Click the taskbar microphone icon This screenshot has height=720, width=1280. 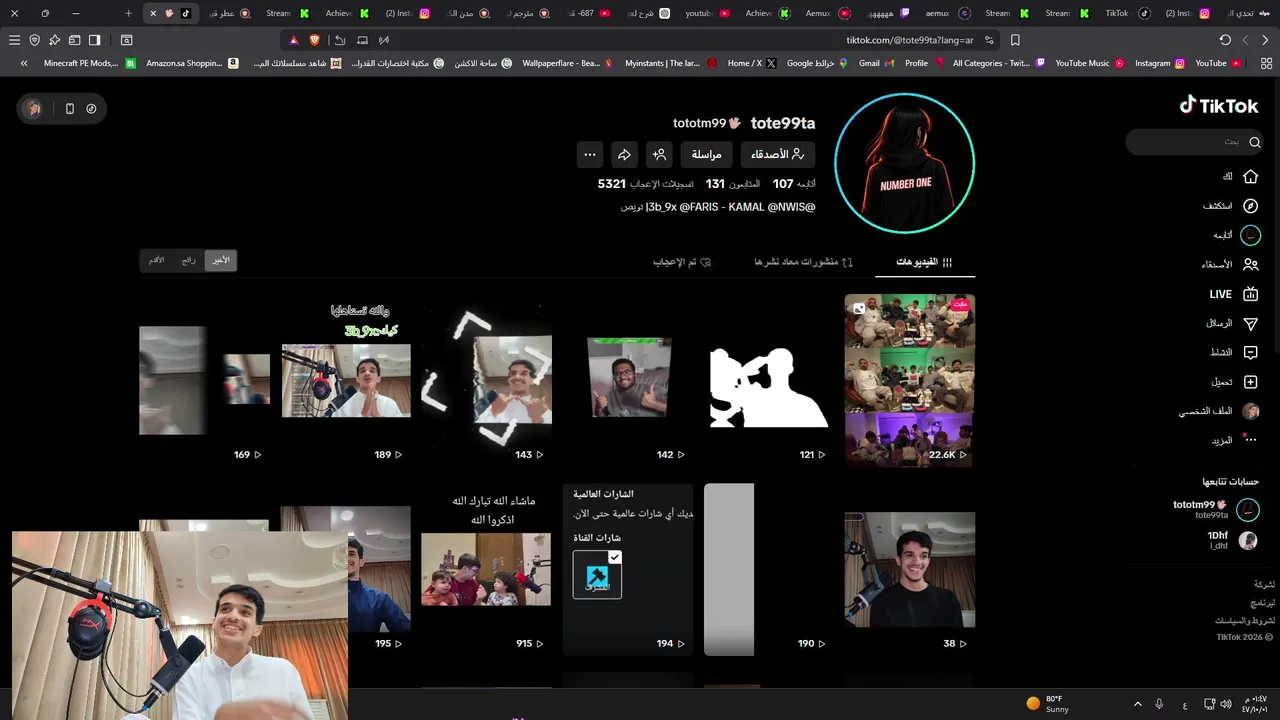point(1159,704)
